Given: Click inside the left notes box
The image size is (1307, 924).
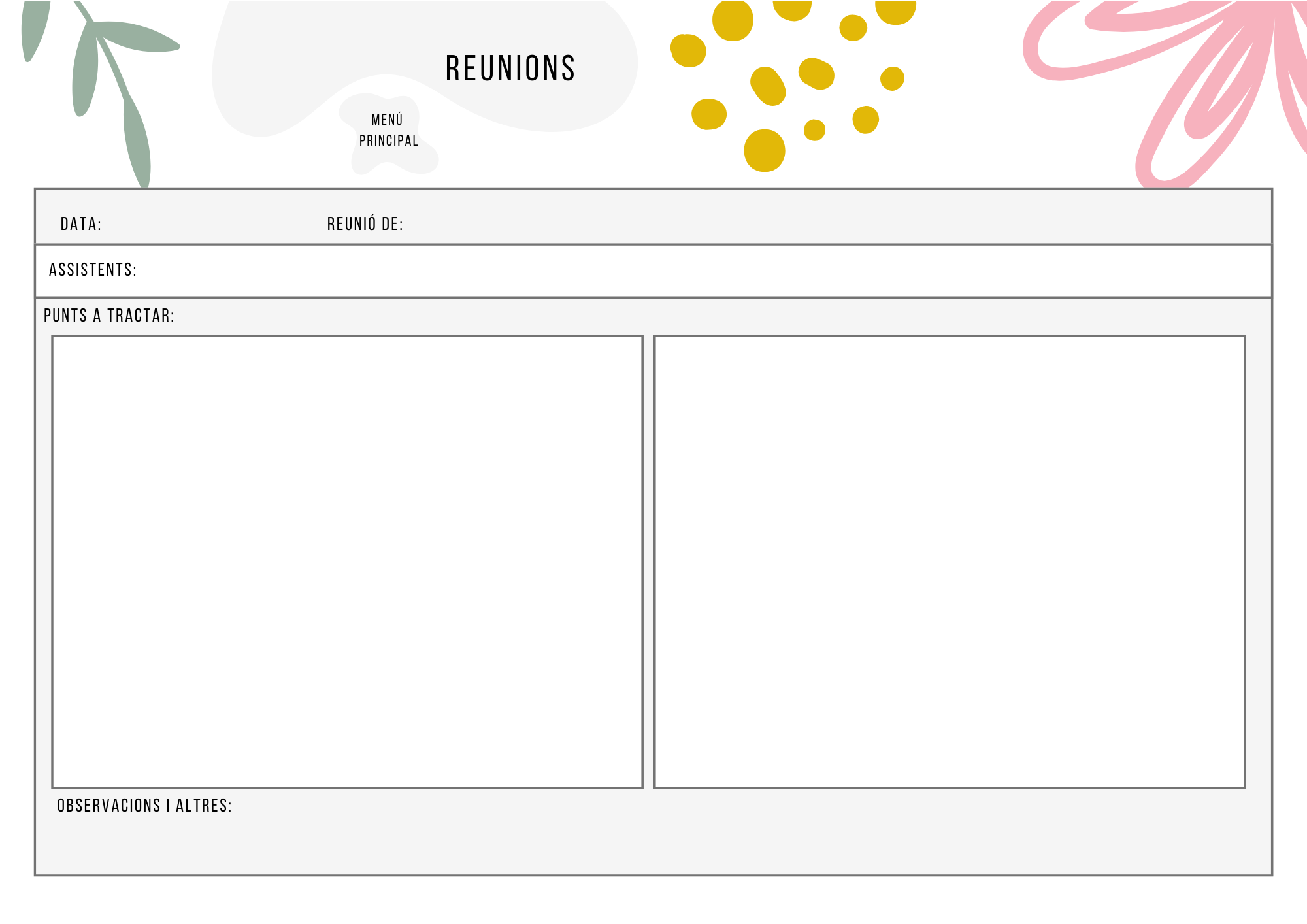Looking at the screenshot, I should pos(347,562).
